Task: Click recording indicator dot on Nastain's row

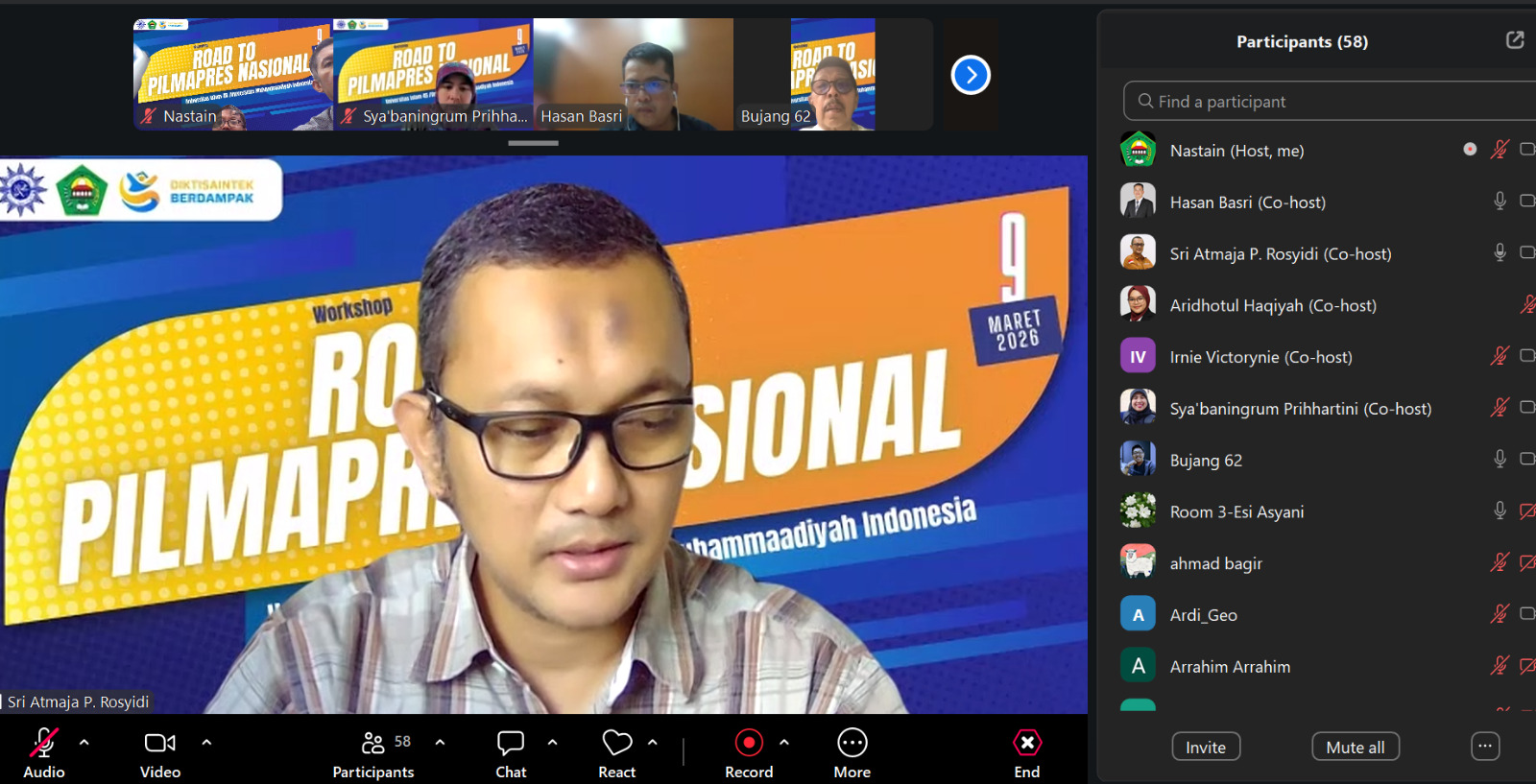Action: click(x=1470, y=149)
